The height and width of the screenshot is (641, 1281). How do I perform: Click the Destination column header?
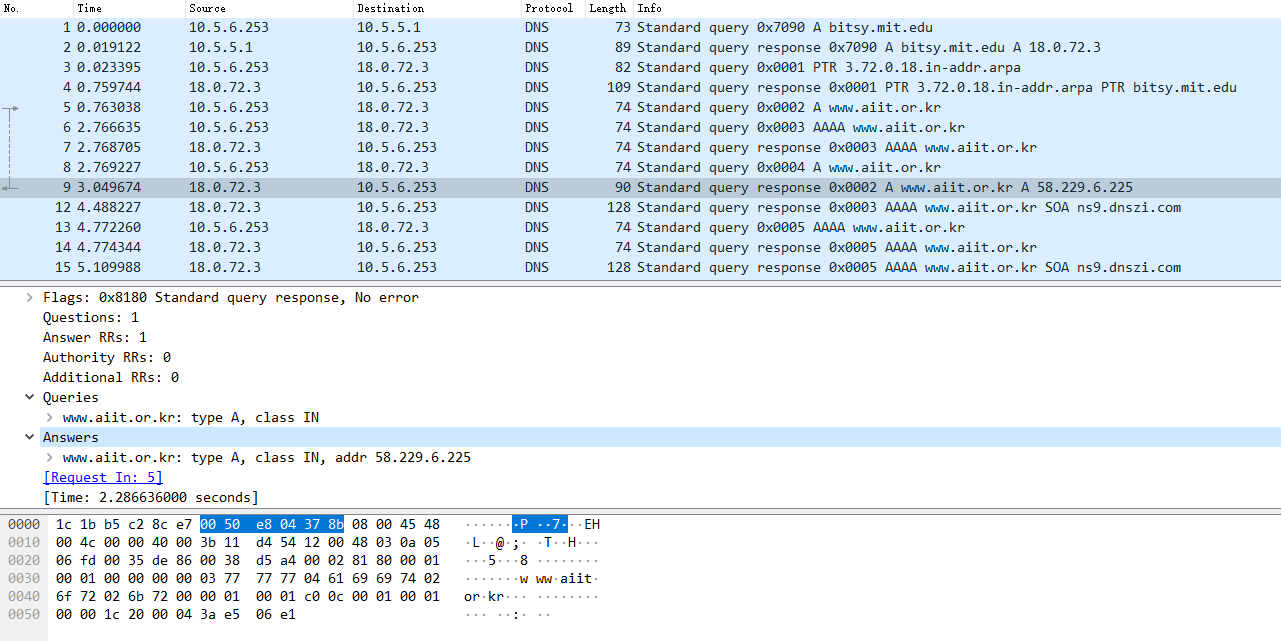[x=436, y=8]
